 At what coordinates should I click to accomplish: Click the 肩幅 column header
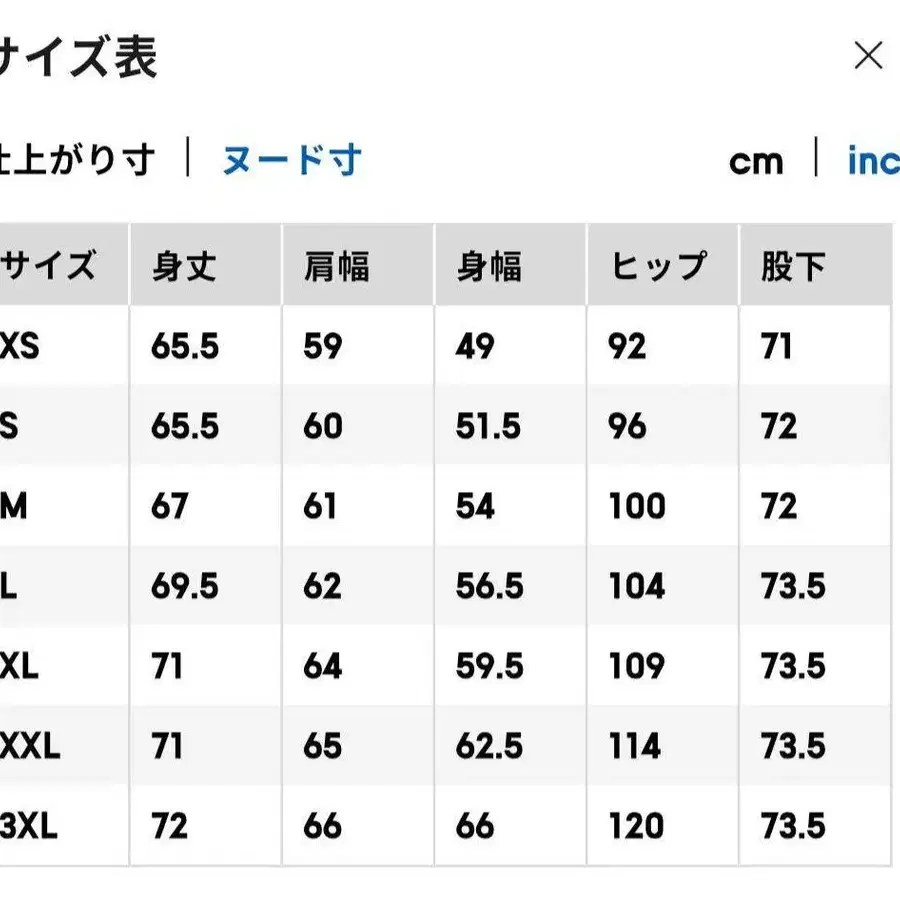[337, 267]
